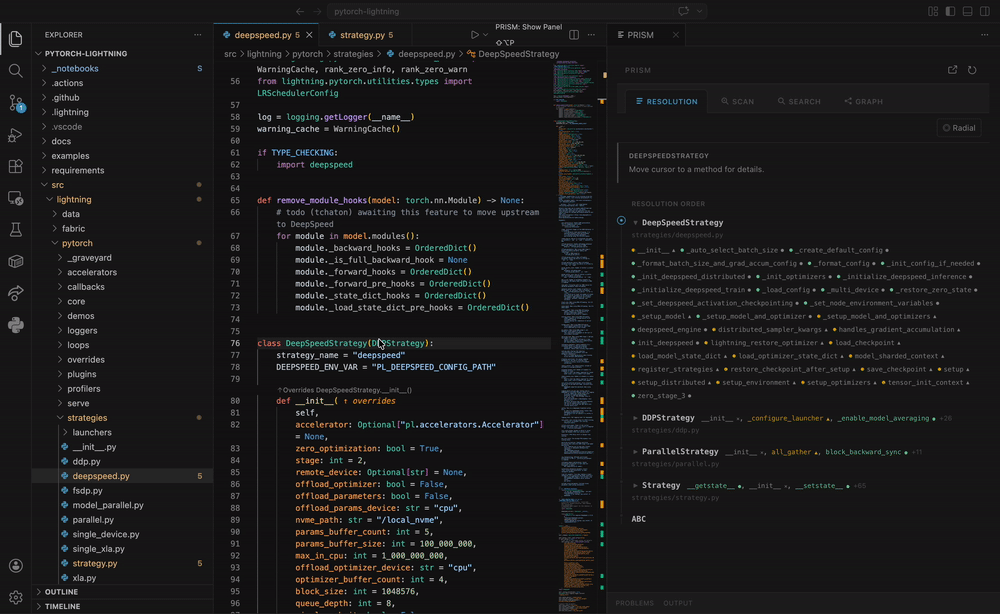This screenshot has height=614, width=1000.
Task: Close the PRISM panel tab
Action: pyautogui.click(x=675, y=35)
